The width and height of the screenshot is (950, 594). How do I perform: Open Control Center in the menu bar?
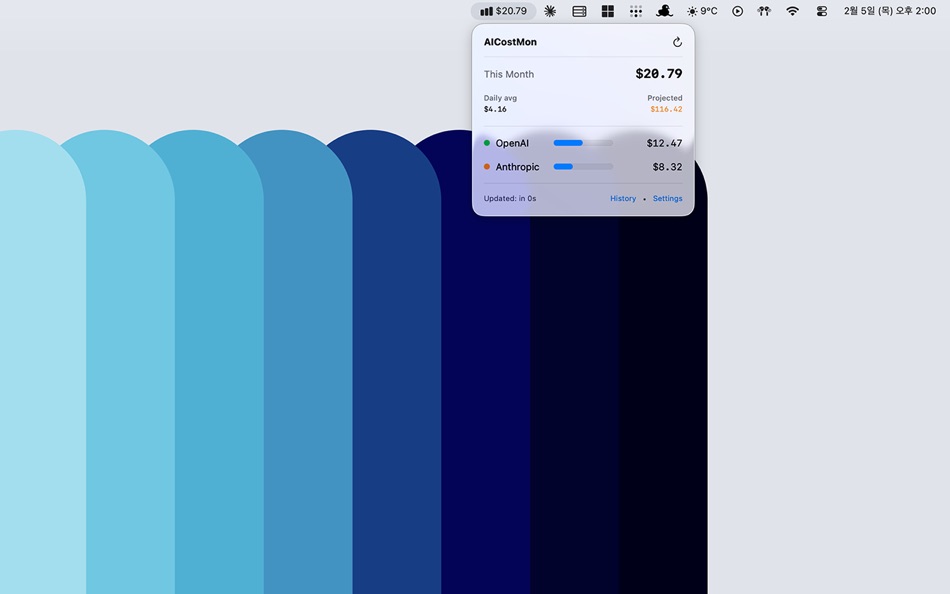point(822,11)
